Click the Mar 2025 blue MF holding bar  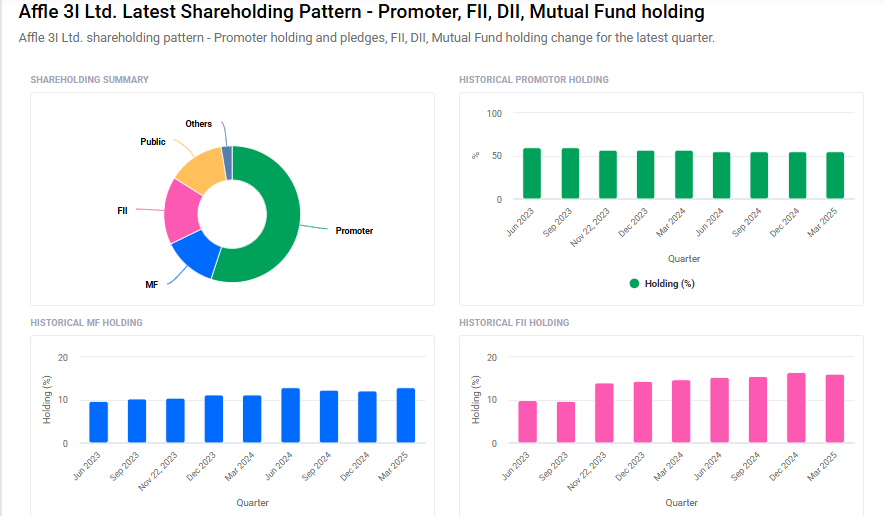(x=406, y=416)
